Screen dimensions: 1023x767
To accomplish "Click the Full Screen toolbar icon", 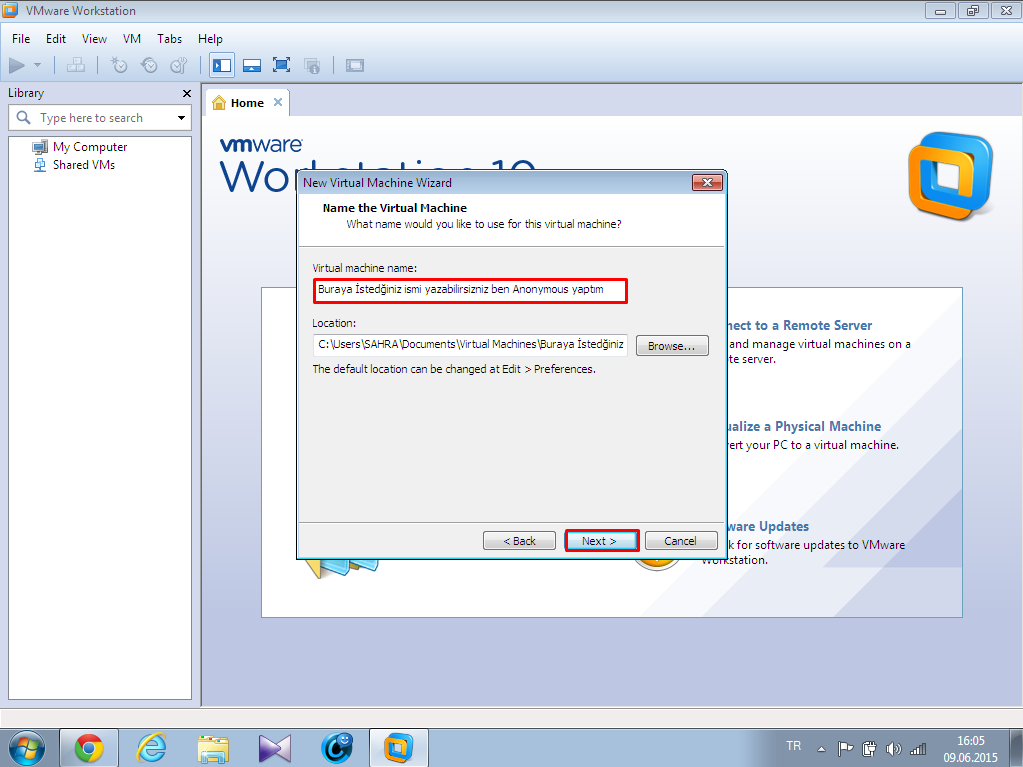I will tap(282, 65).
